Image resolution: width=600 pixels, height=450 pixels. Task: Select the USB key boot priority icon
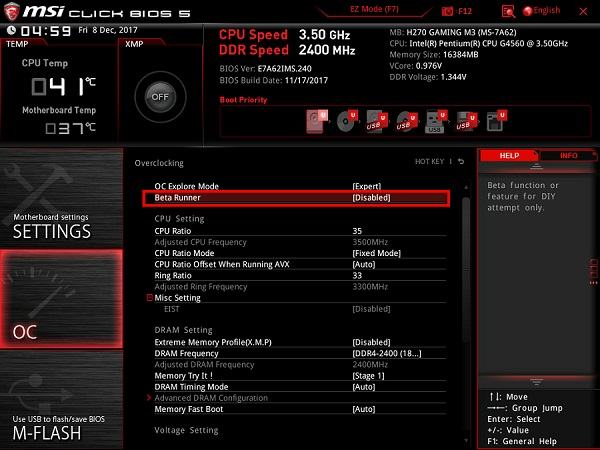tap(436, 121)
